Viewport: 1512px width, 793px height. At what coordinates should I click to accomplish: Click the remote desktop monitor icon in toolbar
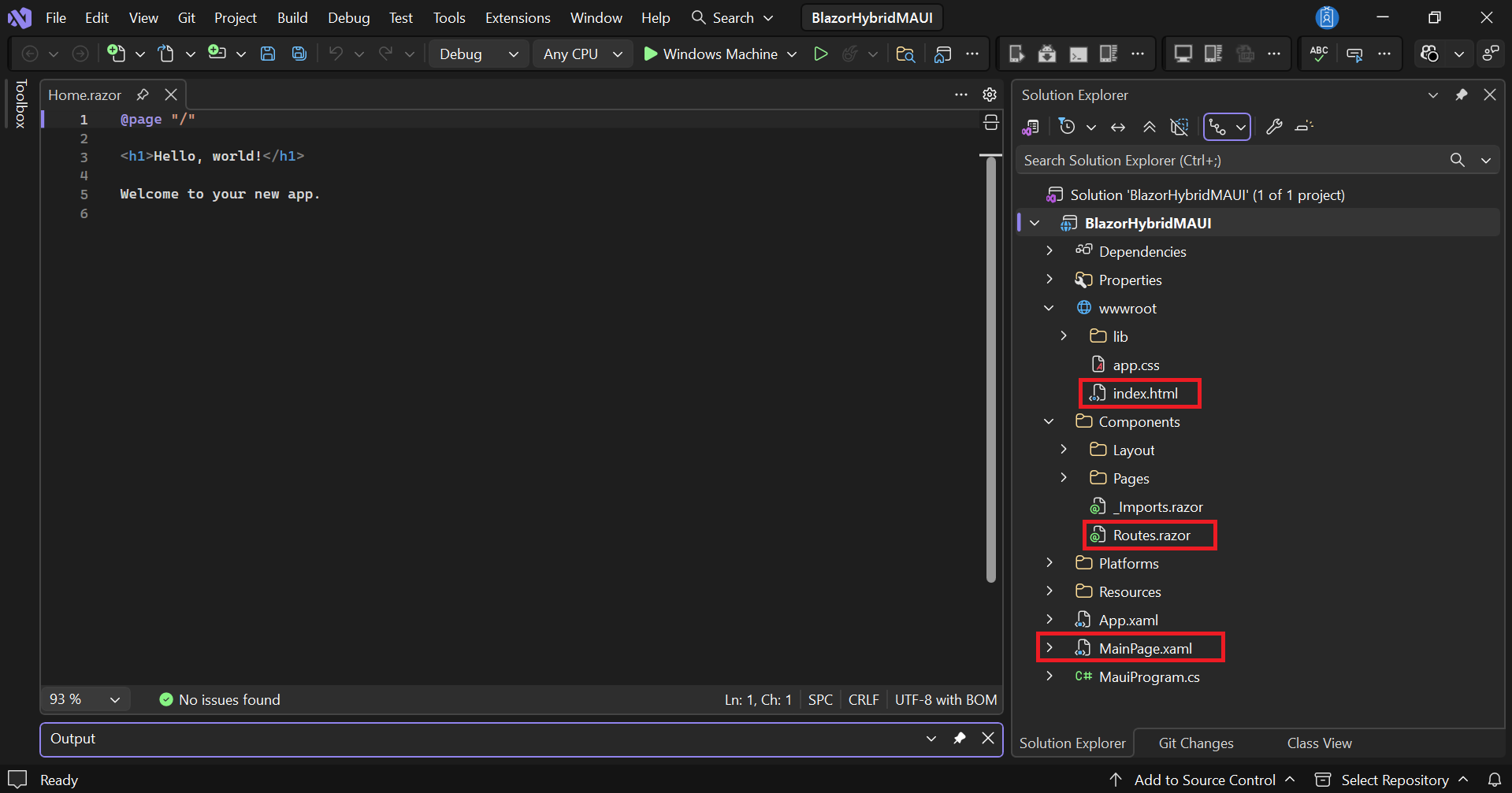pyautogui.click(x=1183, y=54)
